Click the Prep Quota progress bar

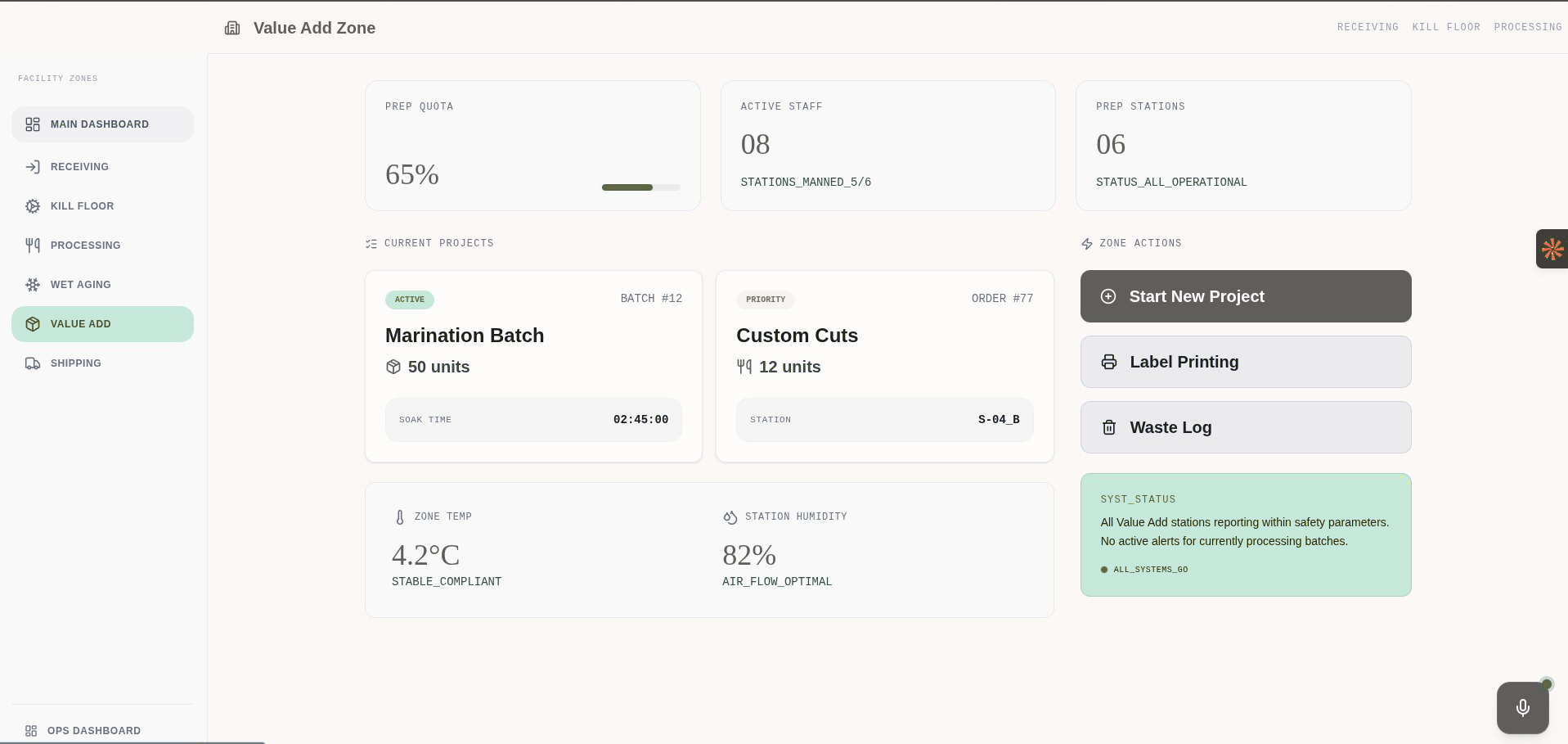click(641, 187)
